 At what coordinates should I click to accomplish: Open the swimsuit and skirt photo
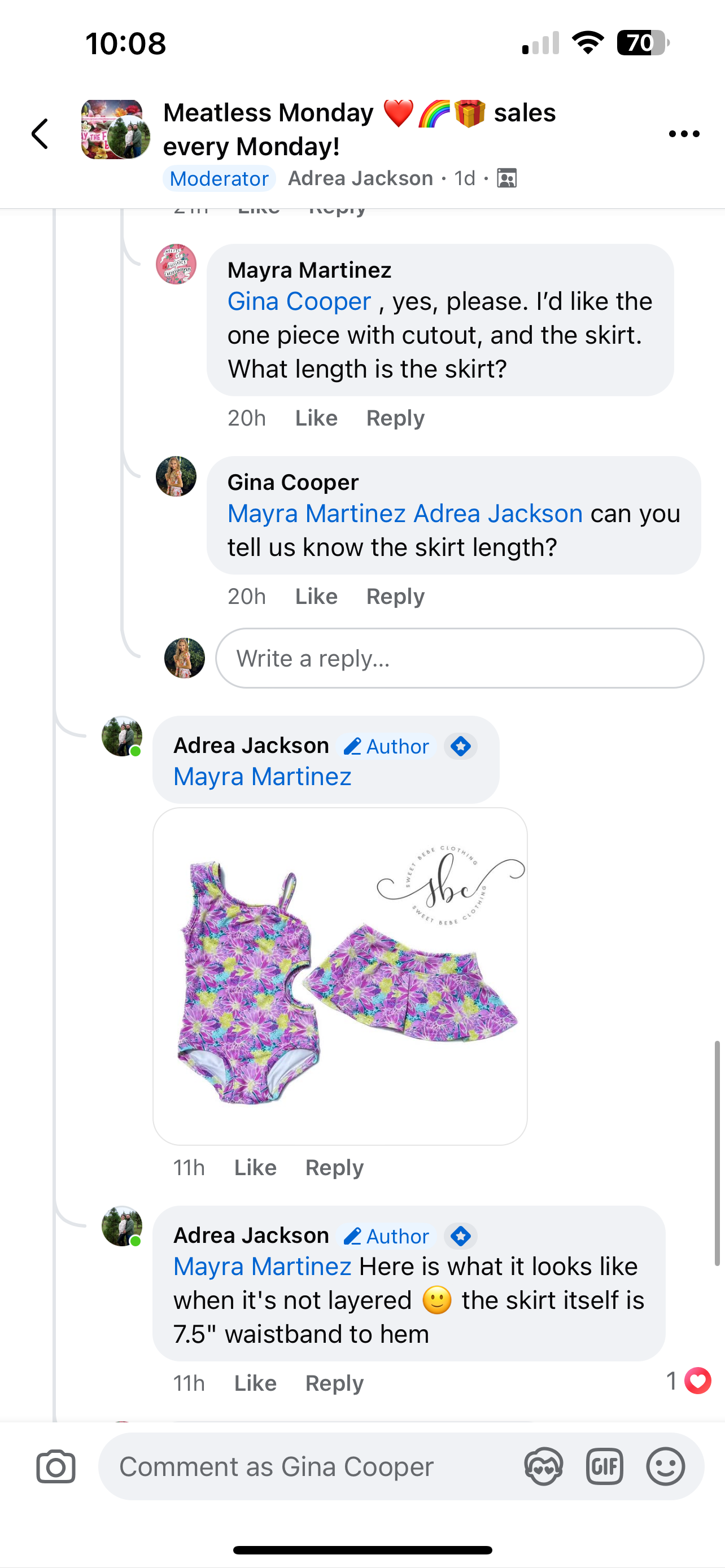pos(340,976)
